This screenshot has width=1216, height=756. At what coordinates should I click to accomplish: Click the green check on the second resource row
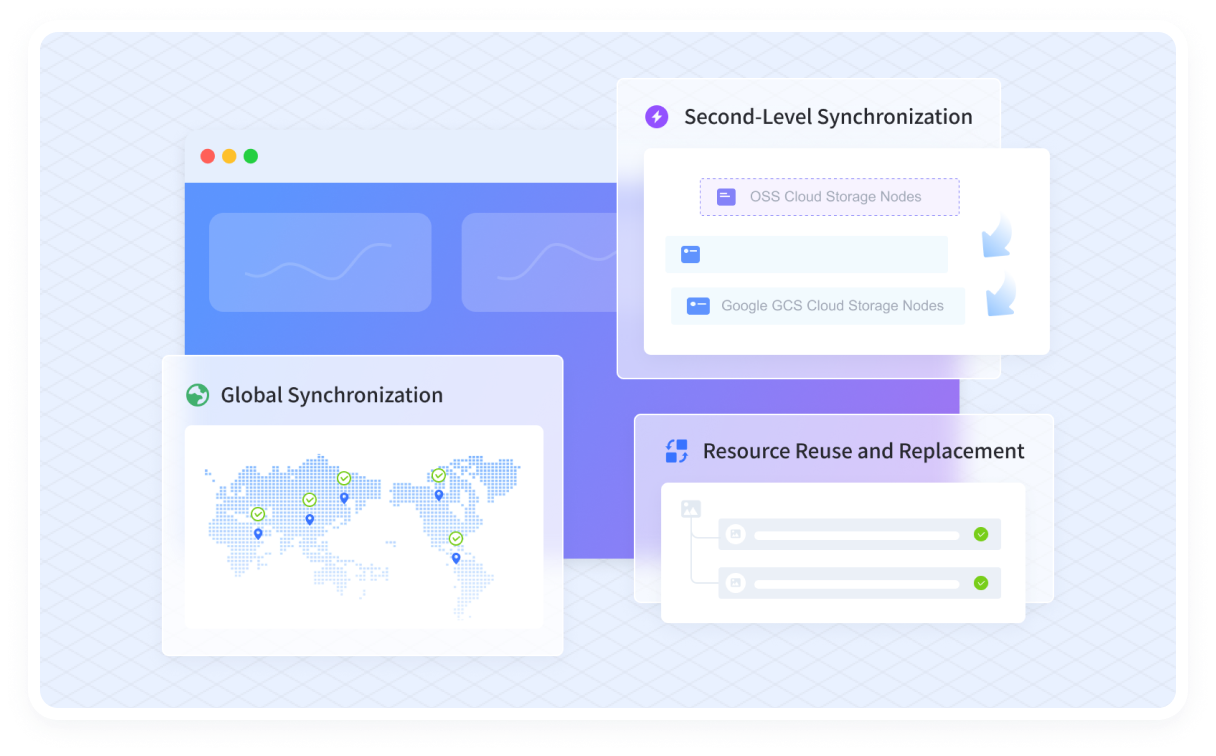[x=981, y=582]
